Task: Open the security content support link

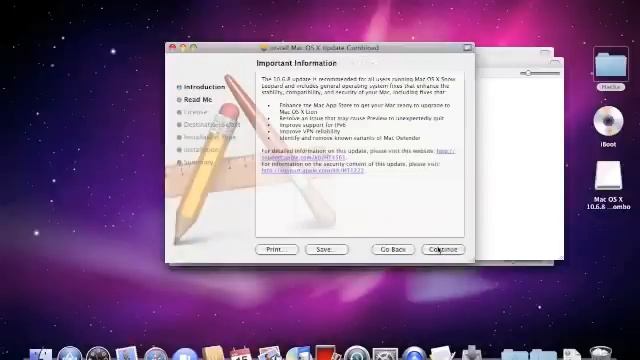Action: pos(312,171)
